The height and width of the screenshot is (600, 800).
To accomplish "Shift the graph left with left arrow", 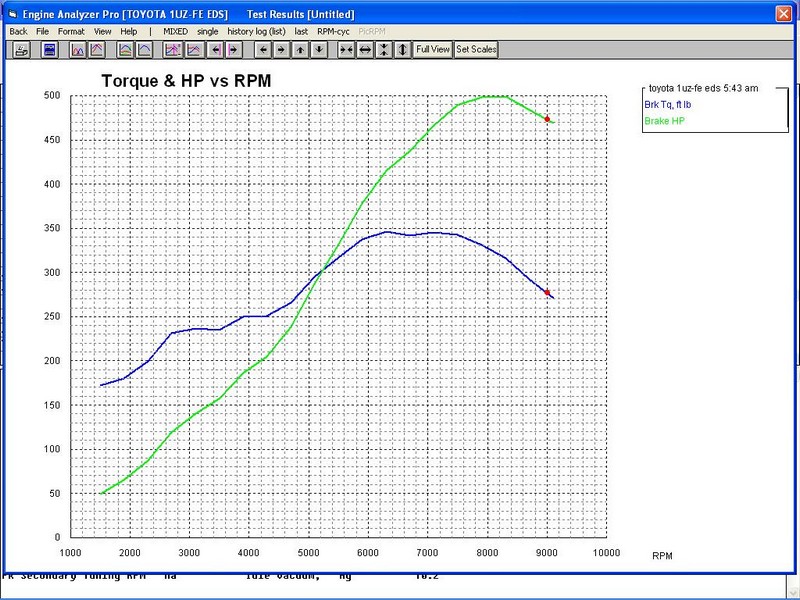I will point(263,49).
